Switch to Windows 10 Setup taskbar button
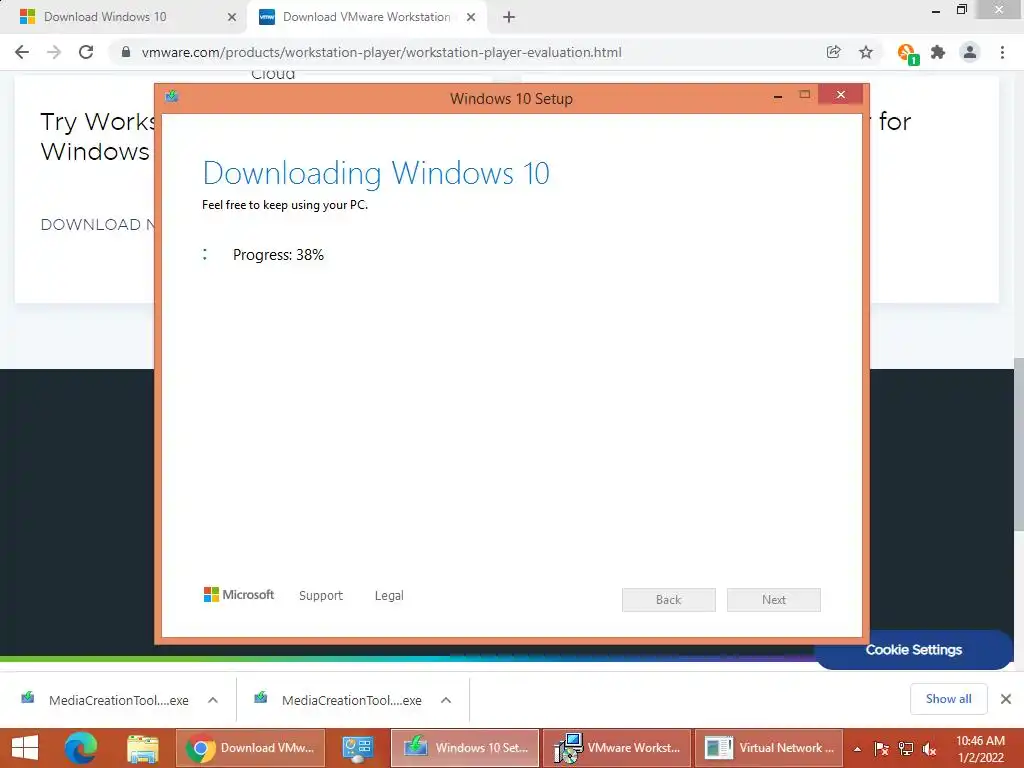The width and height of the screenshot is (1024, 768). click(x=465, y=748)
